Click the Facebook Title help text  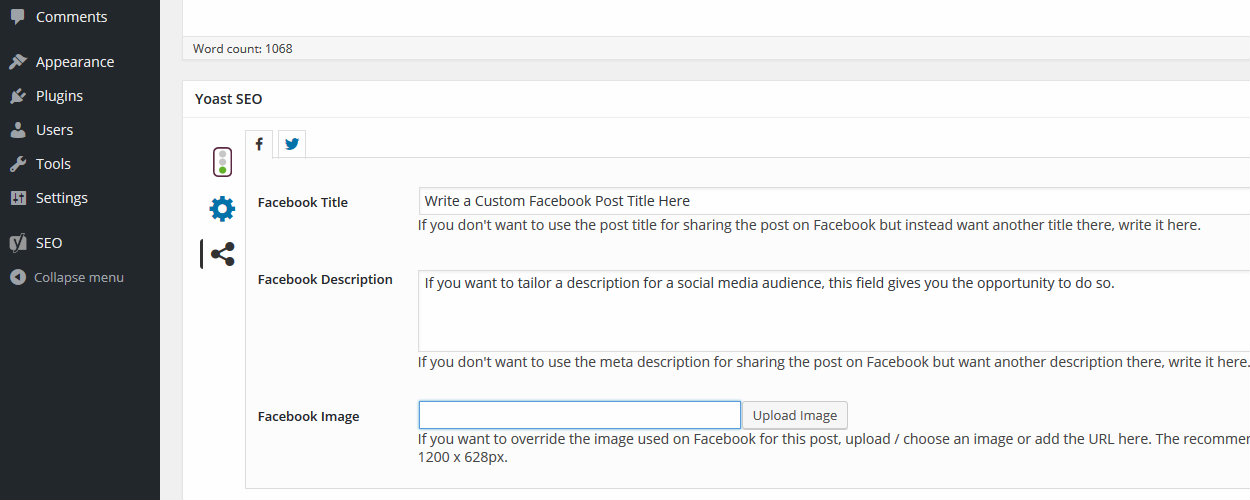[809, 225]
